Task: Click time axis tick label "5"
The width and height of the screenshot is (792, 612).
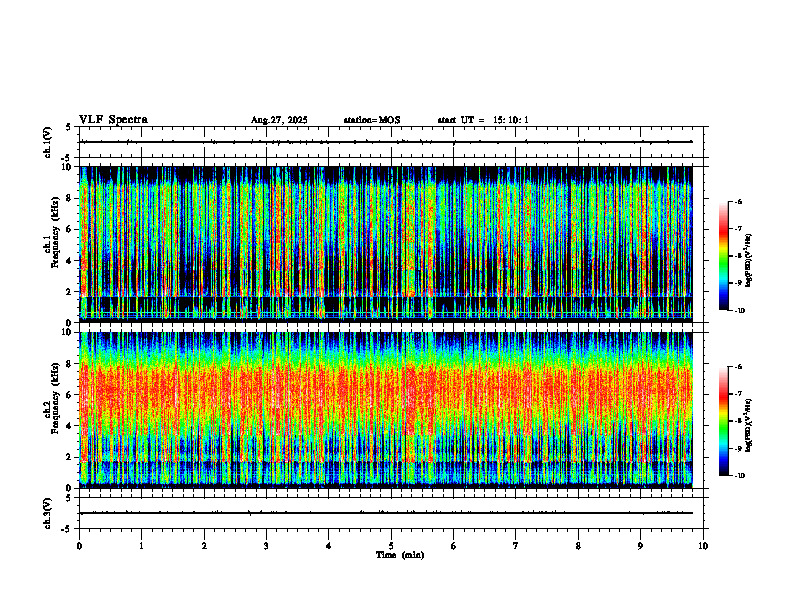Action: pyautogui.click(x=391, y=545)
